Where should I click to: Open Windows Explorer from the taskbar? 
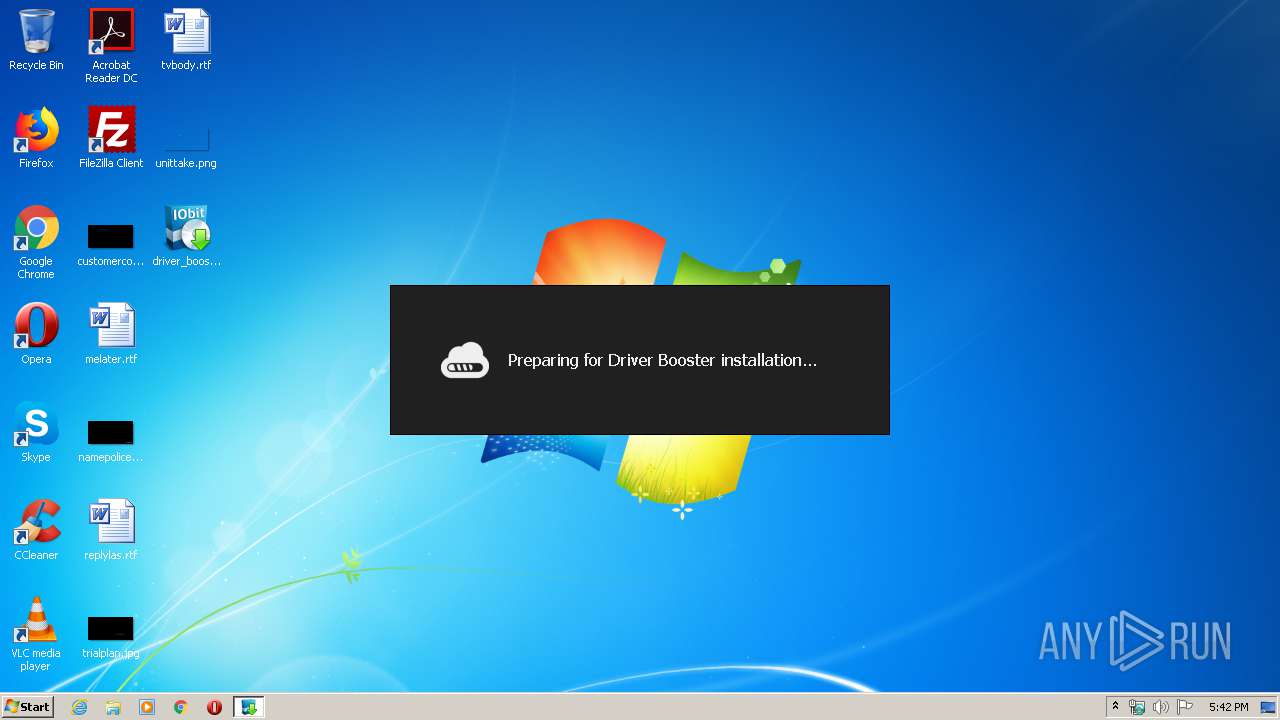point(113,707)
